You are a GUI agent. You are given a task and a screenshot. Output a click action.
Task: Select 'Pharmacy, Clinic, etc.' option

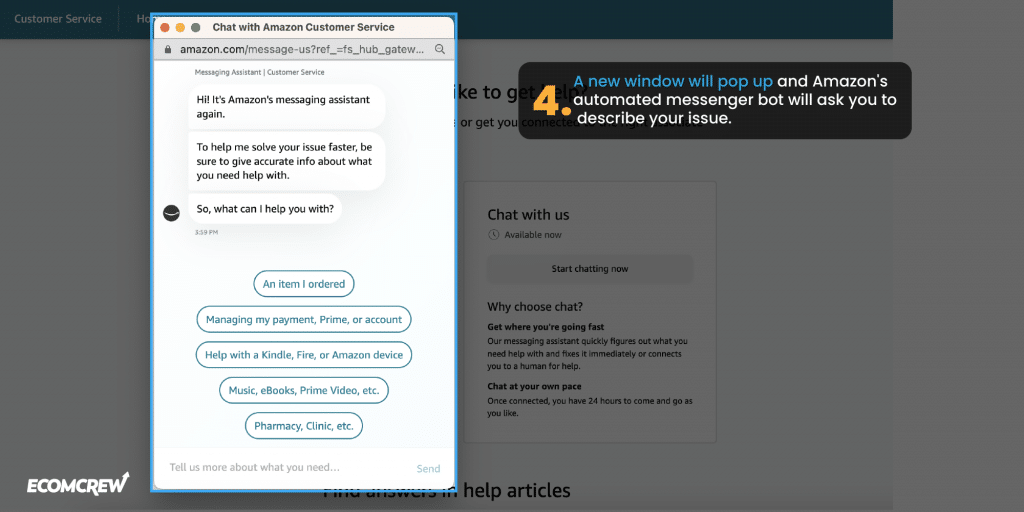pyautogui.click(x=304, y=426)
